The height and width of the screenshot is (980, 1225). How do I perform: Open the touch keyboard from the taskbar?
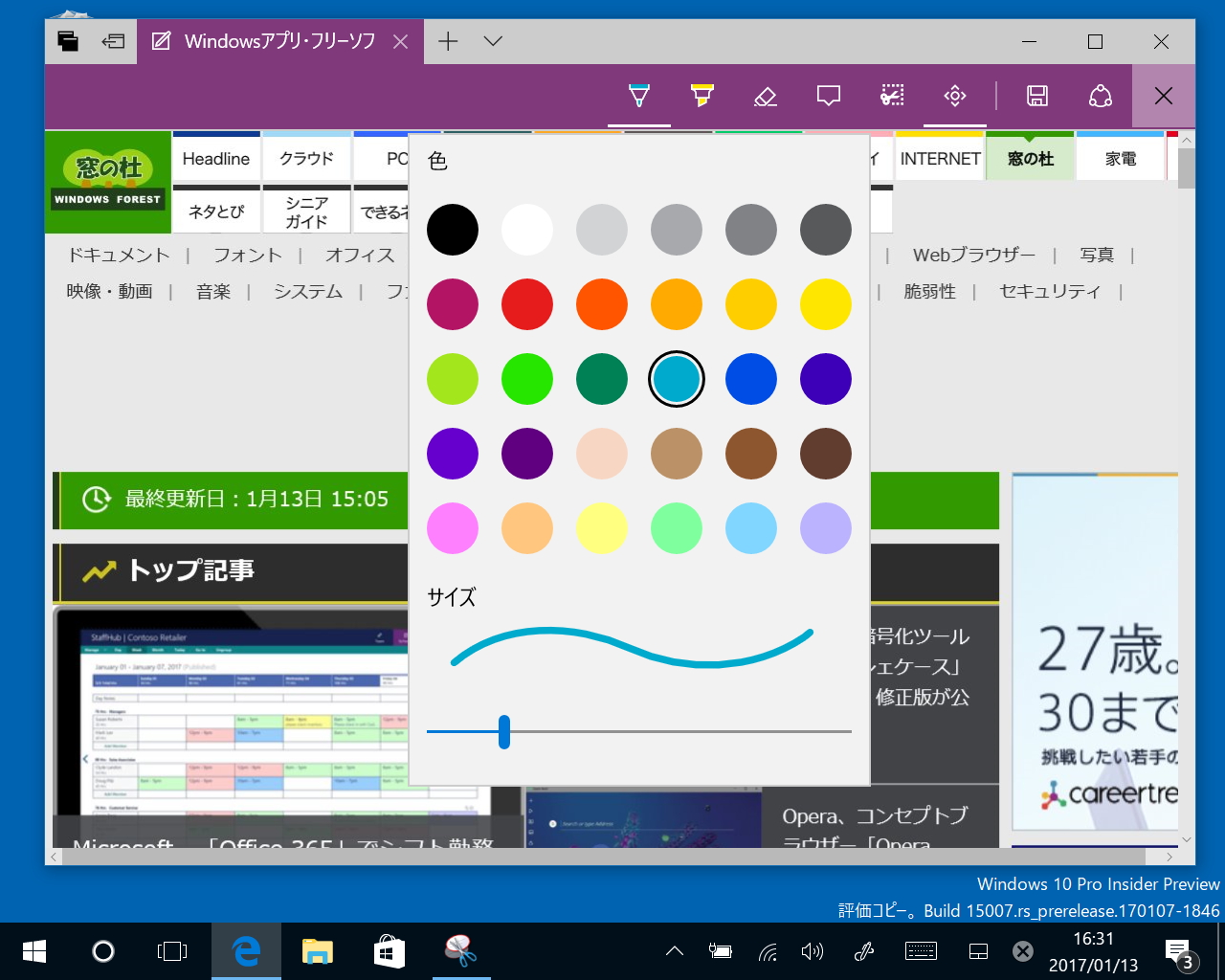pyautogui.click(x=921, y=950)
